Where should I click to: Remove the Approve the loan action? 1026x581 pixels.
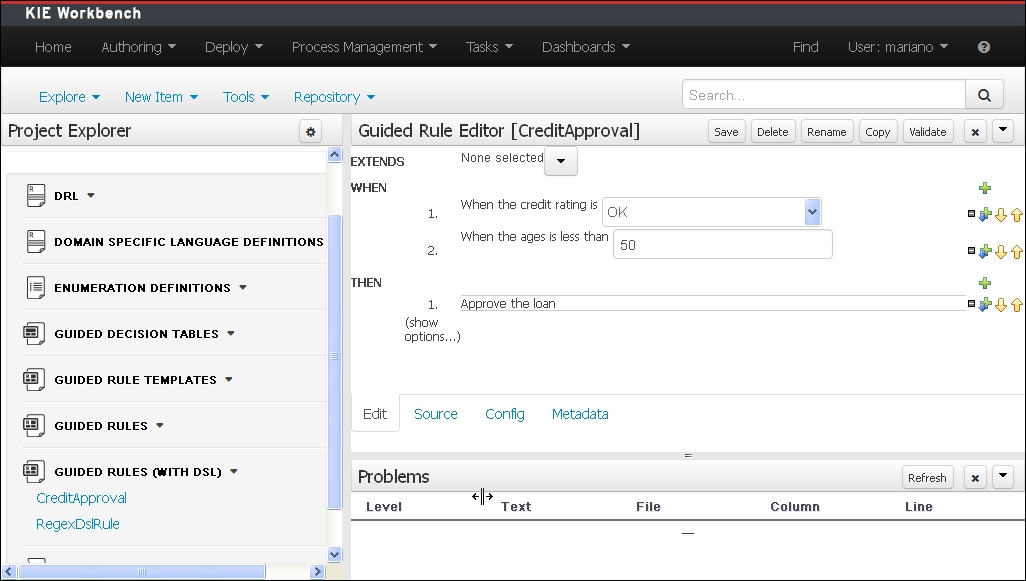tap(971, 304)
